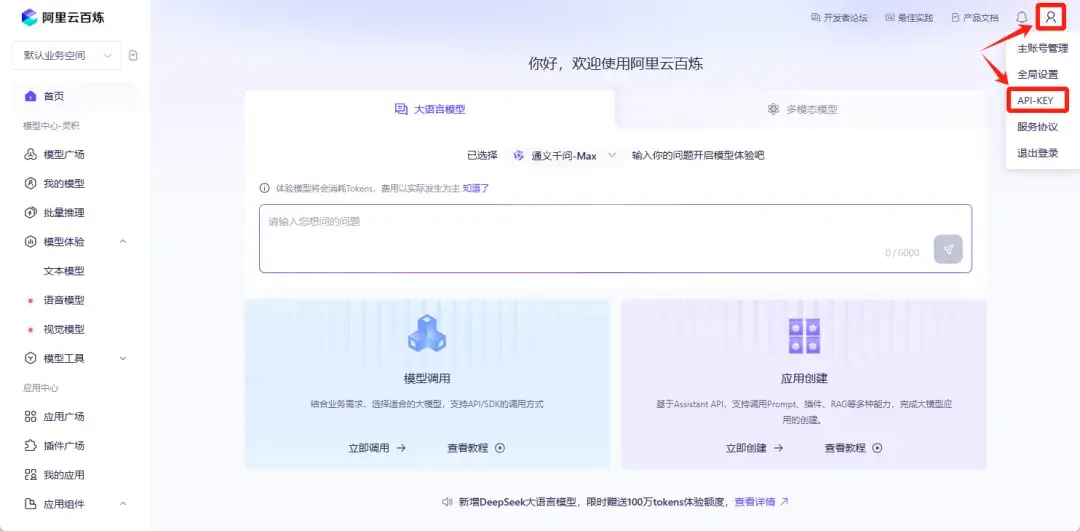
Task: Open 语音模型 in sidebar
Action: coord(64,300)
